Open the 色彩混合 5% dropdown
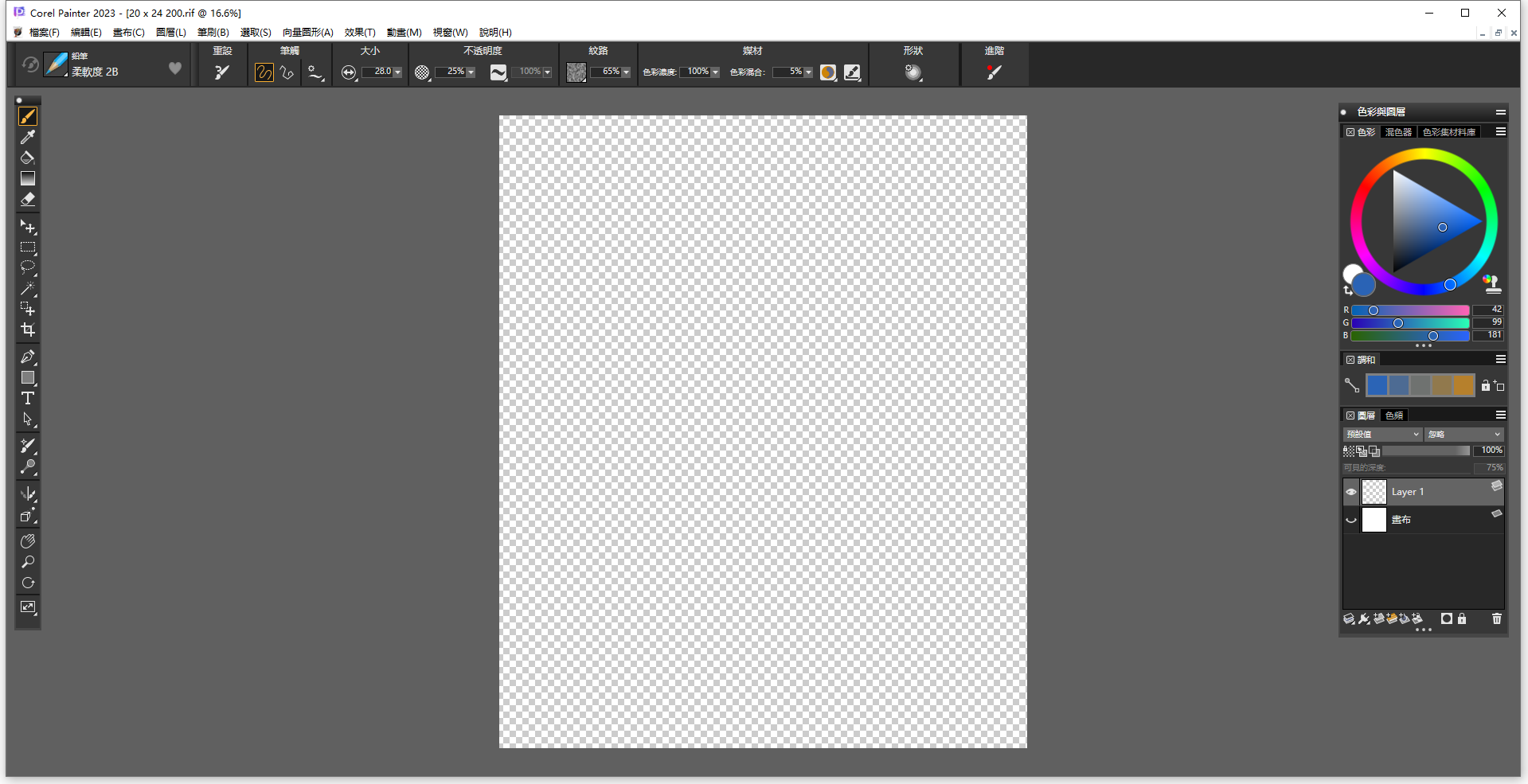This screenshot has height=784, width=1528. pos(808,72)
